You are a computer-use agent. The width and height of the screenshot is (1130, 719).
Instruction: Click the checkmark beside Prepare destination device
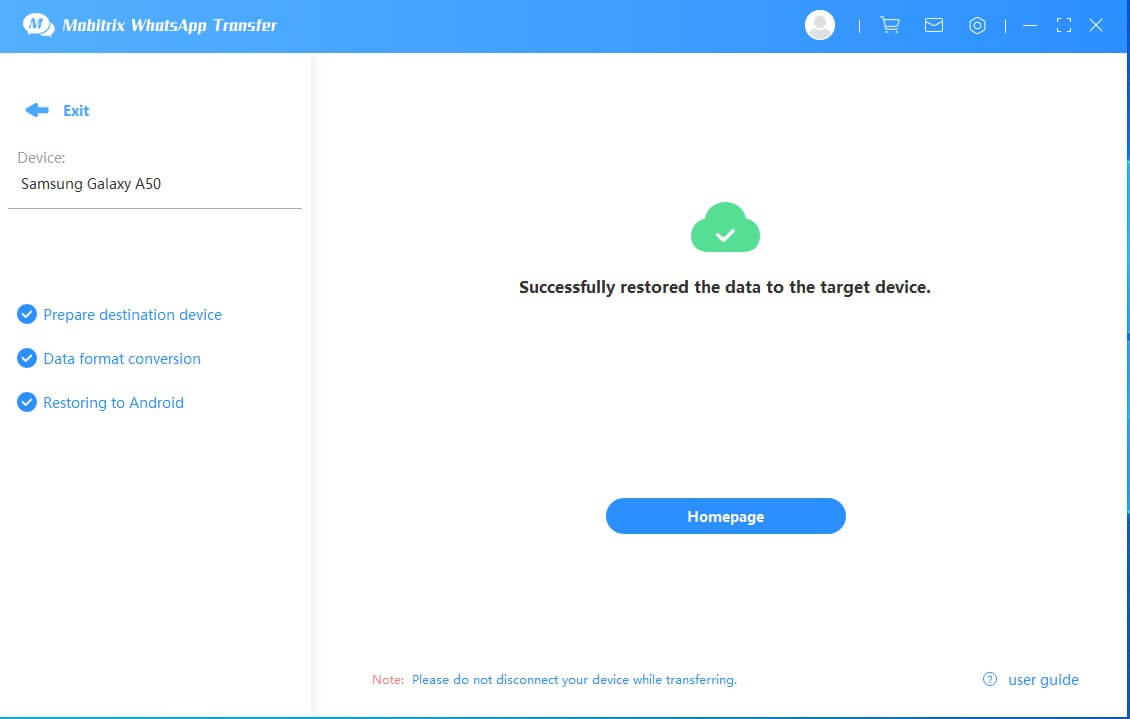coord(26,314)
